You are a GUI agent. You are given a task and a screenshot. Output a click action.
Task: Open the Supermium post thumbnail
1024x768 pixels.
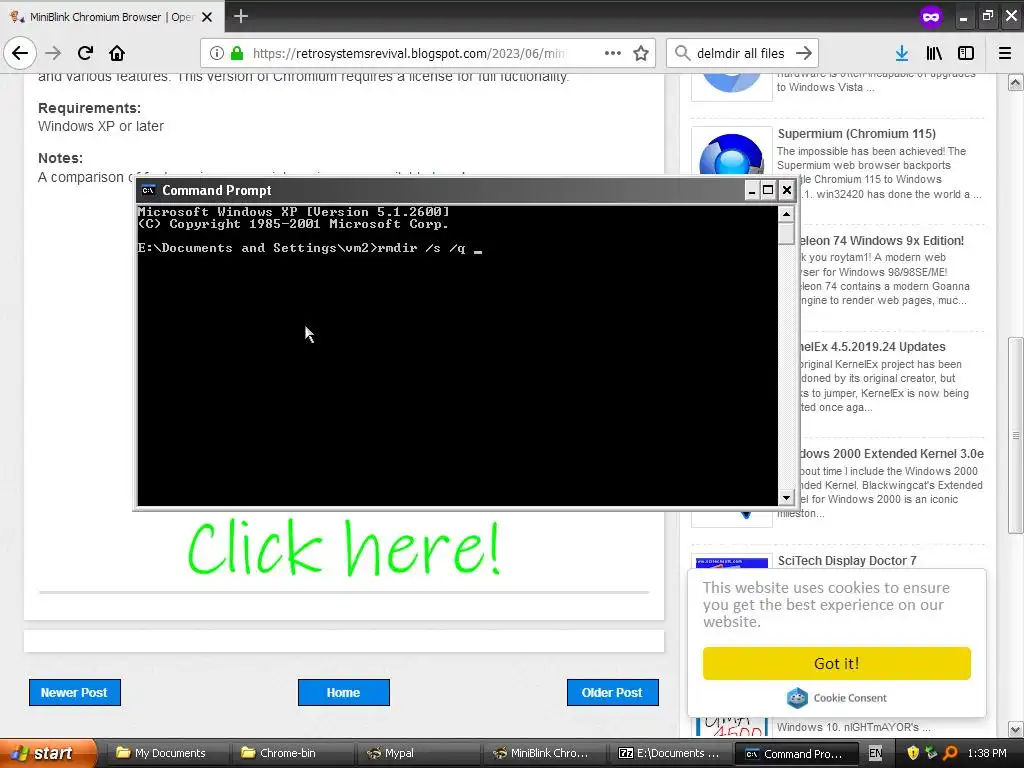731,152
